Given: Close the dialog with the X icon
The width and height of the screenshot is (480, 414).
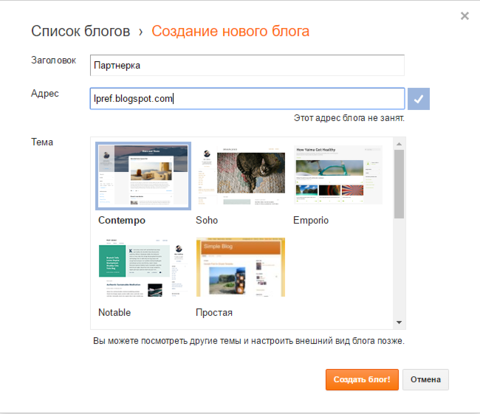Looking at the screenshot, I should coord(465,16).
